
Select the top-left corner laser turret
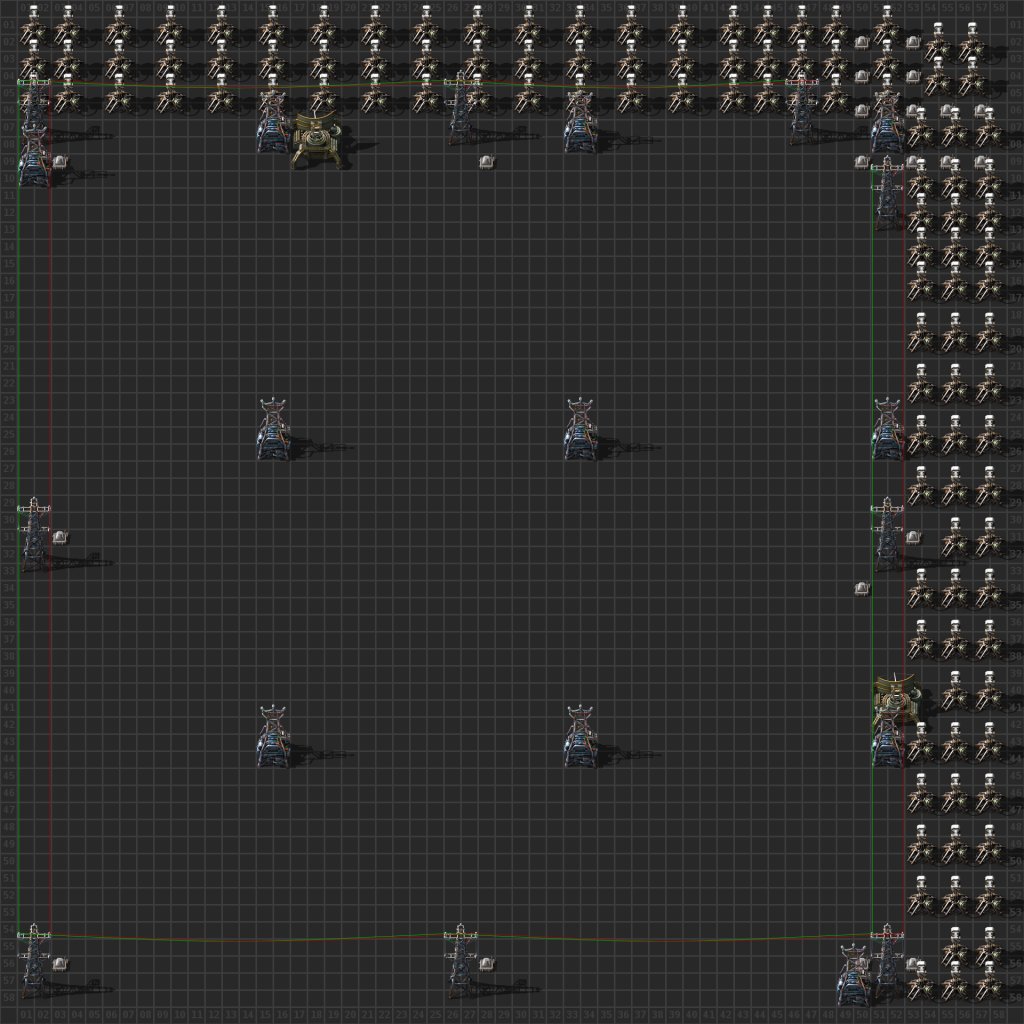coord(35,25)
